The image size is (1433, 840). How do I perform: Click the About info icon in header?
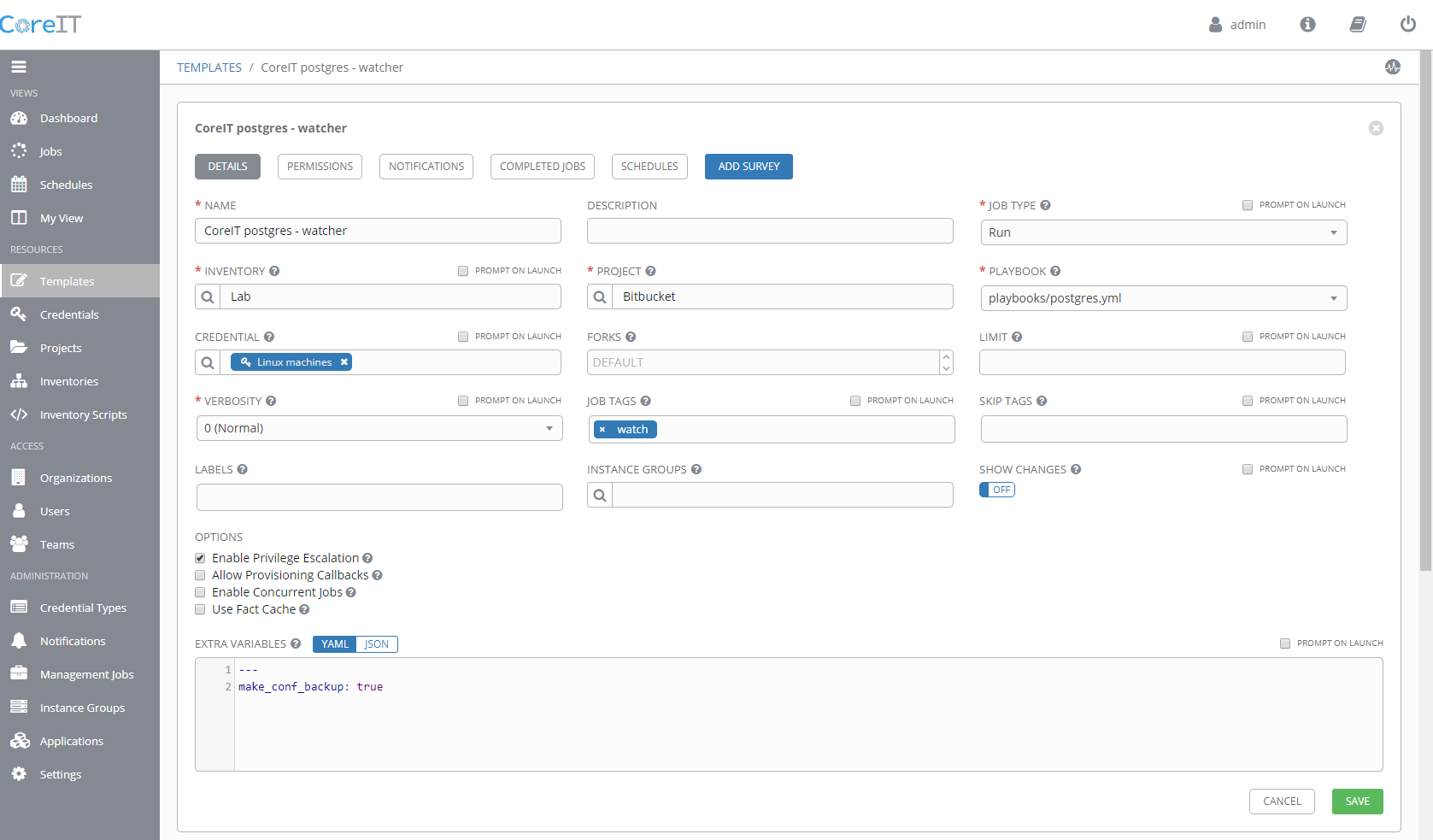[1307, 25]
